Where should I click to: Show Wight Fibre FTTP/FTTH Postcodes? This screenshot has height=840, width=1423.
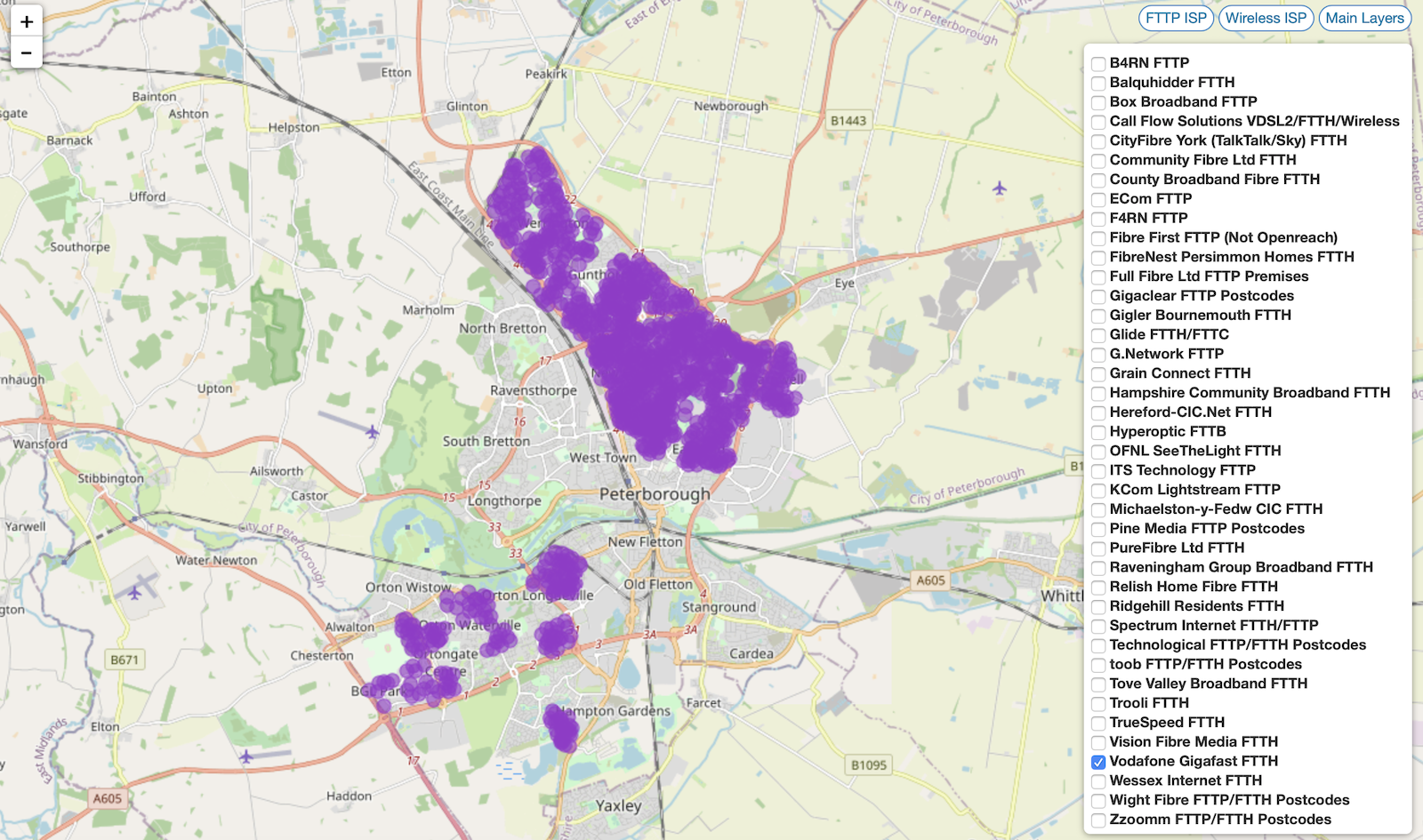pos(1098,801)
